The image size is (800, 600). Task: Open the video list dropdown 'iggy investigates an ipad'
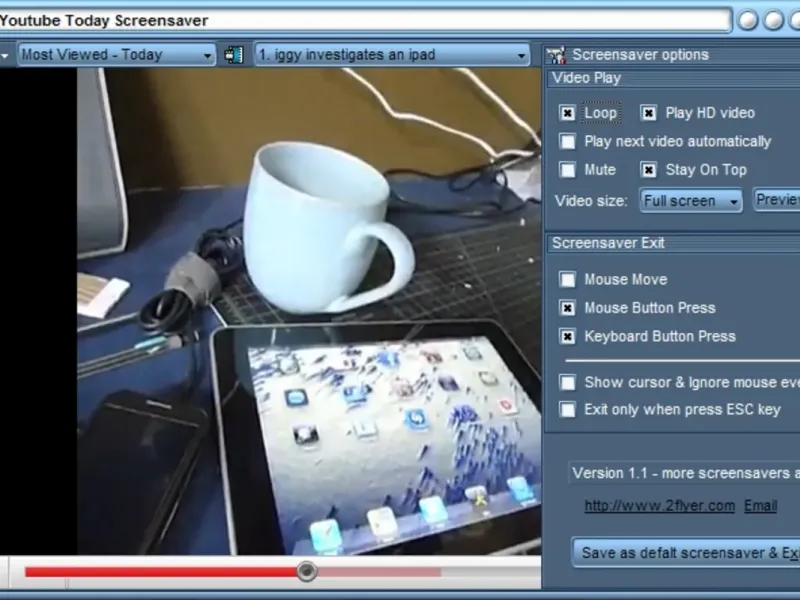pyautogui.click(x=391, y=55)
